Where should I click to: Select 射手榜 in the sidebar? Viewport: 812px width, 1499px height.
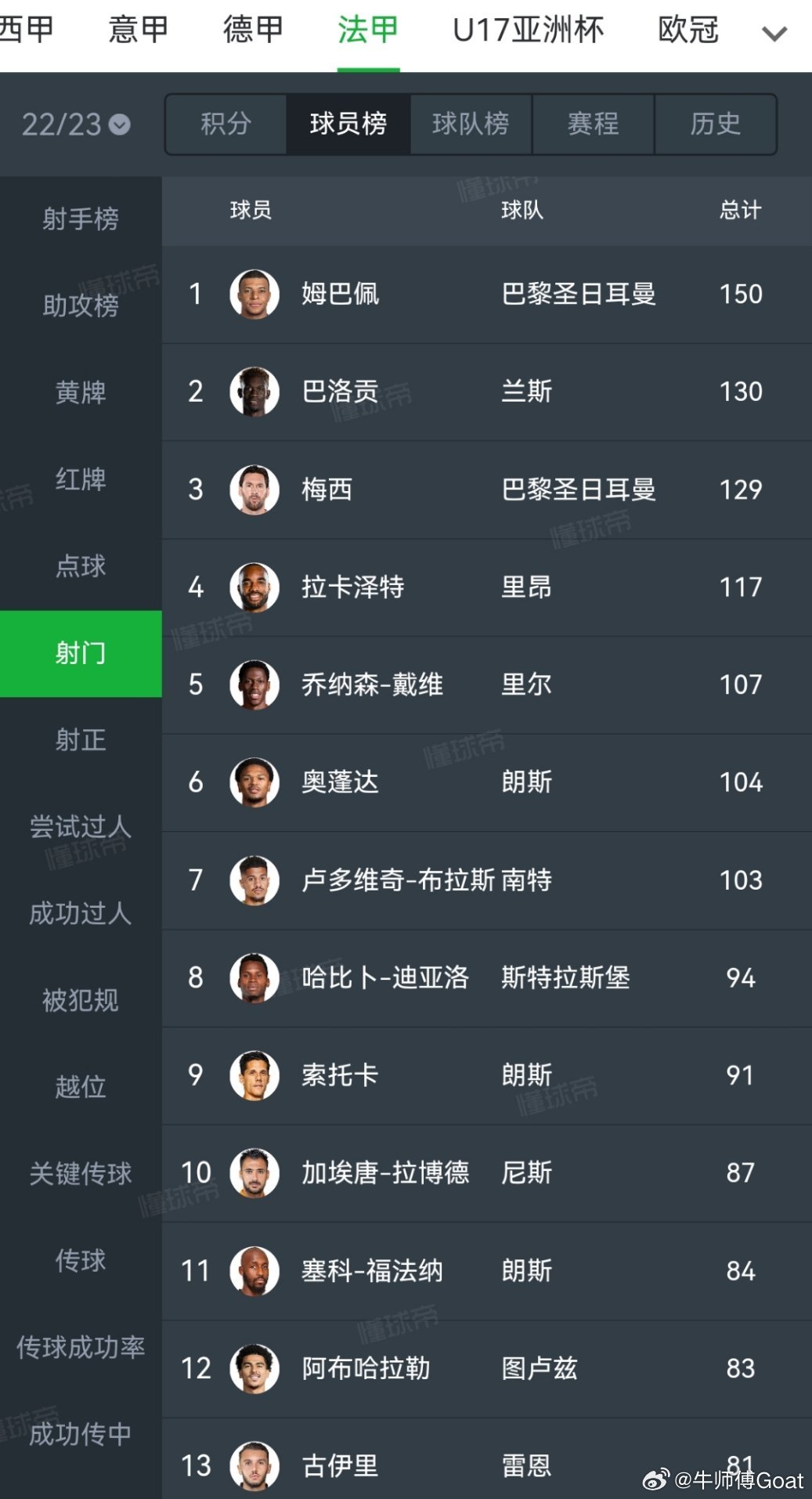(x=81, y=219)
